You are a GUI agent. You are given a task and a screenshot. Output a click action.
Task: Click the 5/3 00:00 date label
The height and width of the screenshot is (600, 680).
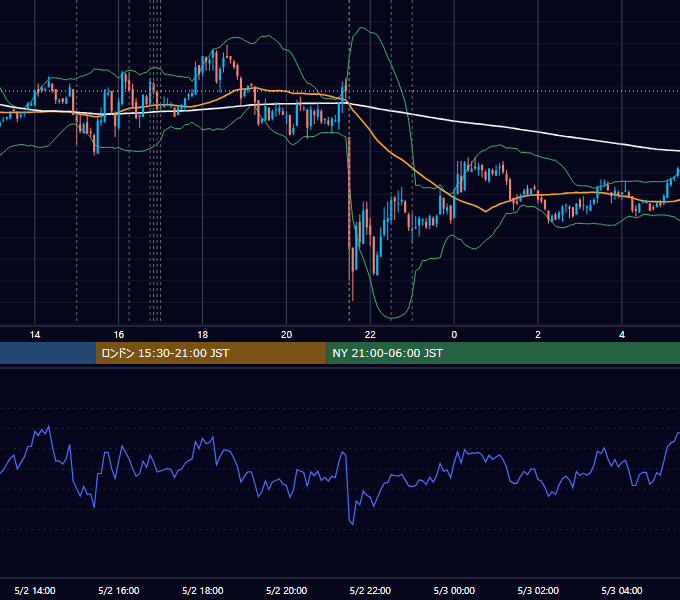[x=454, y=590]
